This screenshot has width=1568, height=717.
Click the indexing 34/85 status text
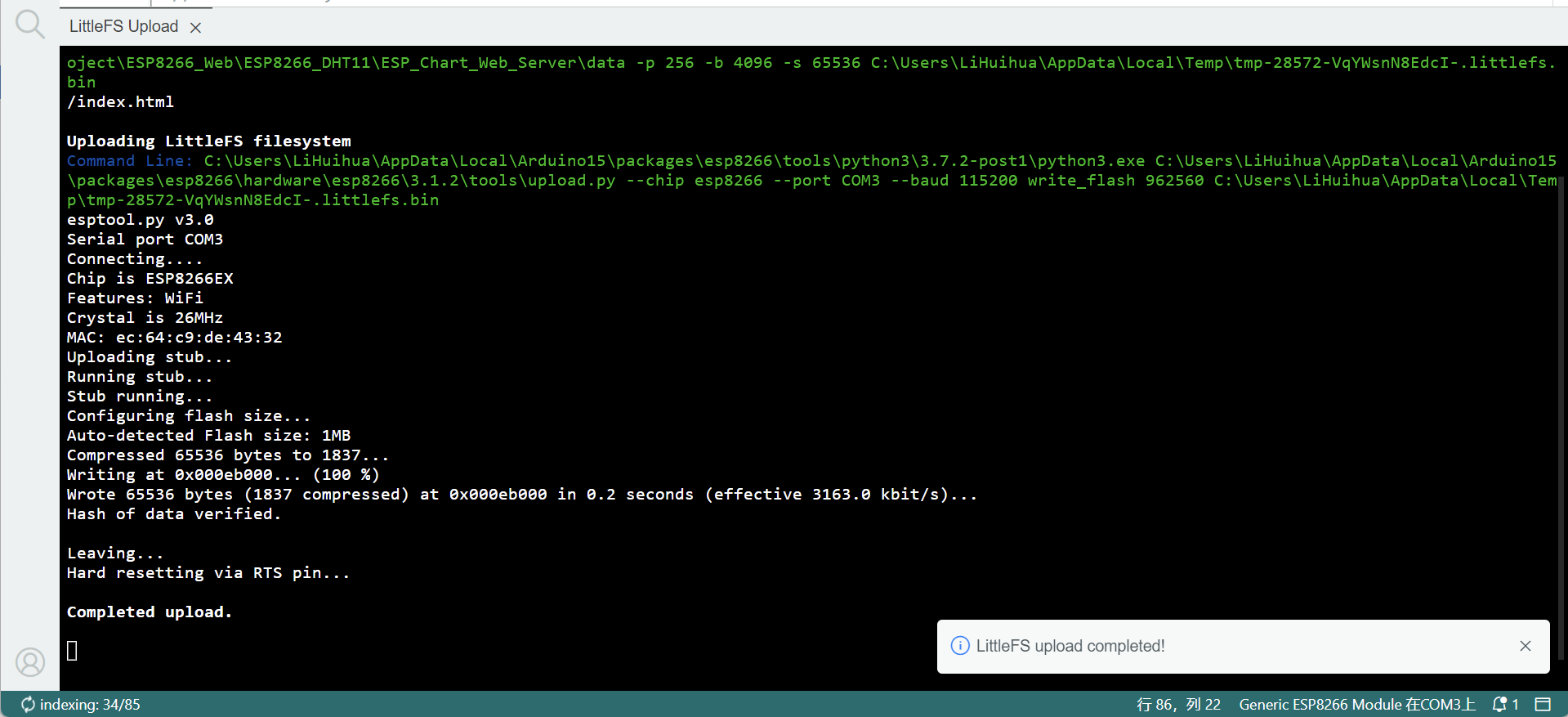tap(90, 704)
